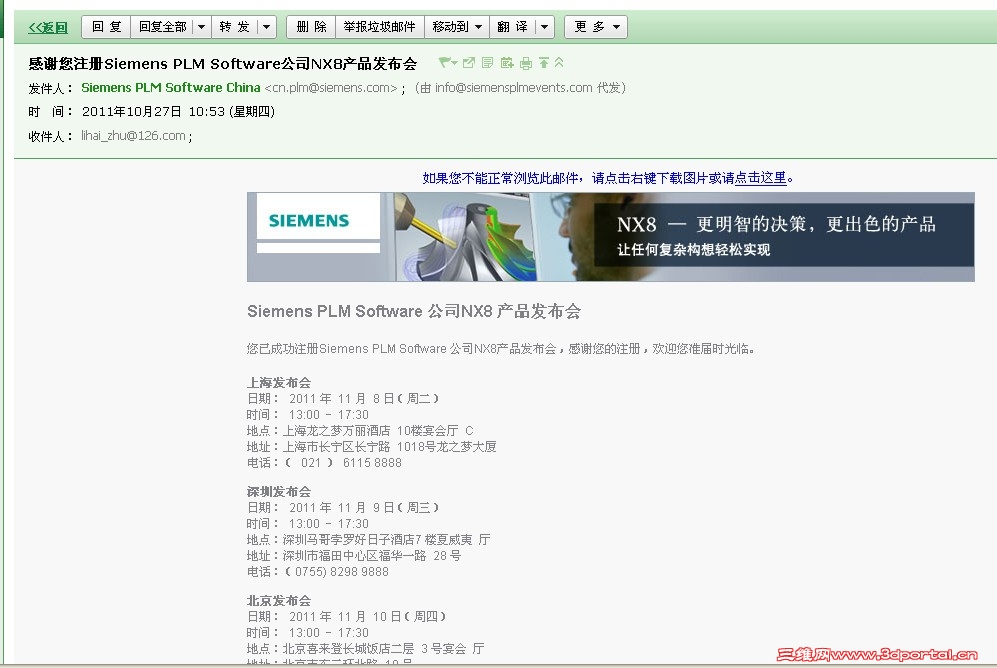This screenshot has width=997, height=668.
Task: Click the add to calendar icon
Action: pyautogui.click(x=507, y=62)
